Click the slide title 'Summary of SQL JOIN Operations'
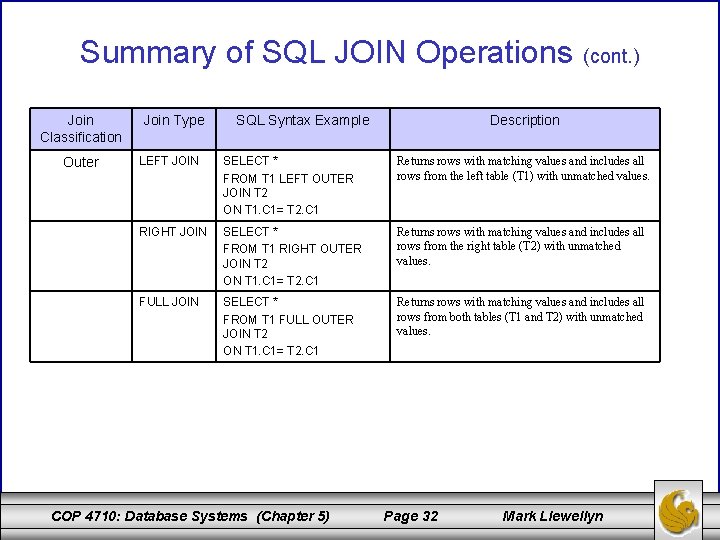 (326, 52)
